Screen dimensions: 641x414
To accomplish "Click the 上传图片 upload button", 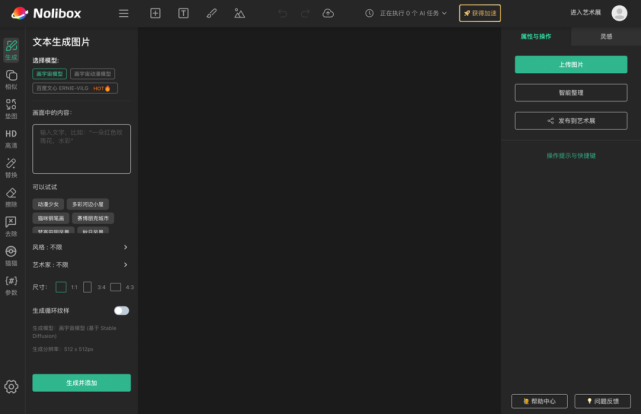I will [x=571, y=65].
